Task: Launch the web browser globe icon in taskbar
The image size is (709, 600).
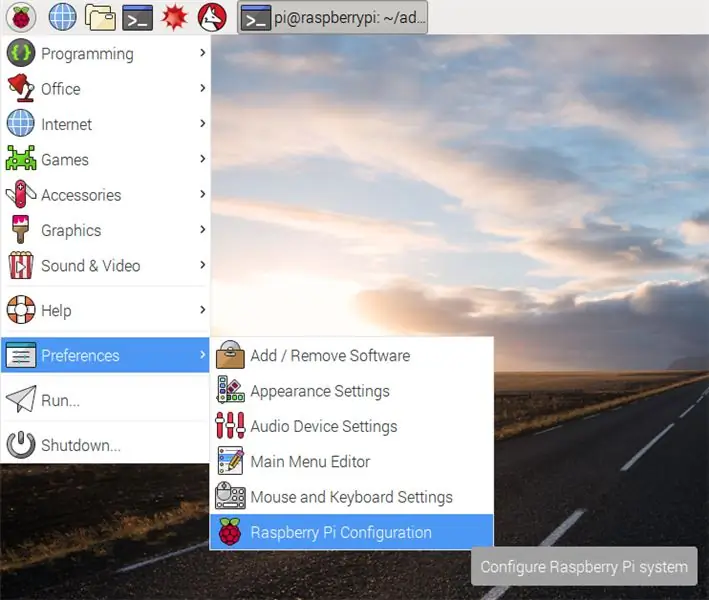Action: 62,17
